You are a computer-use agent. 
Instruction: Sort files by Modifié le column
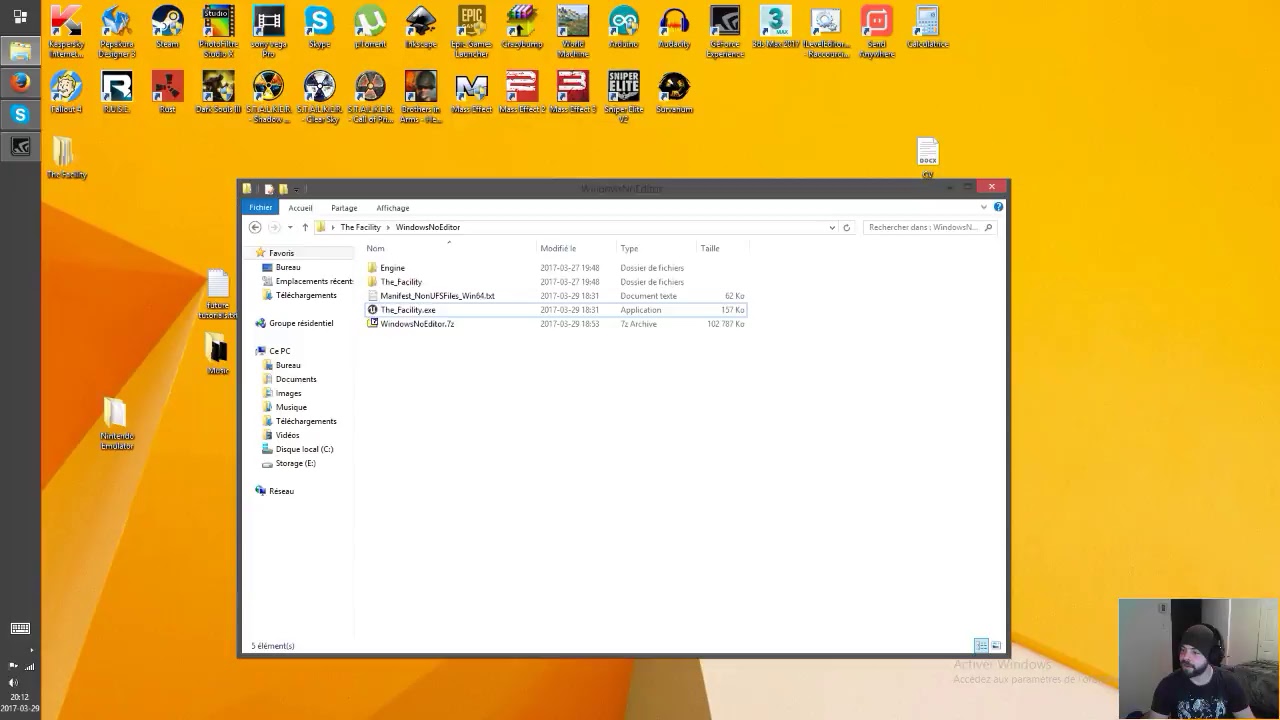click(x=558, y=248)
